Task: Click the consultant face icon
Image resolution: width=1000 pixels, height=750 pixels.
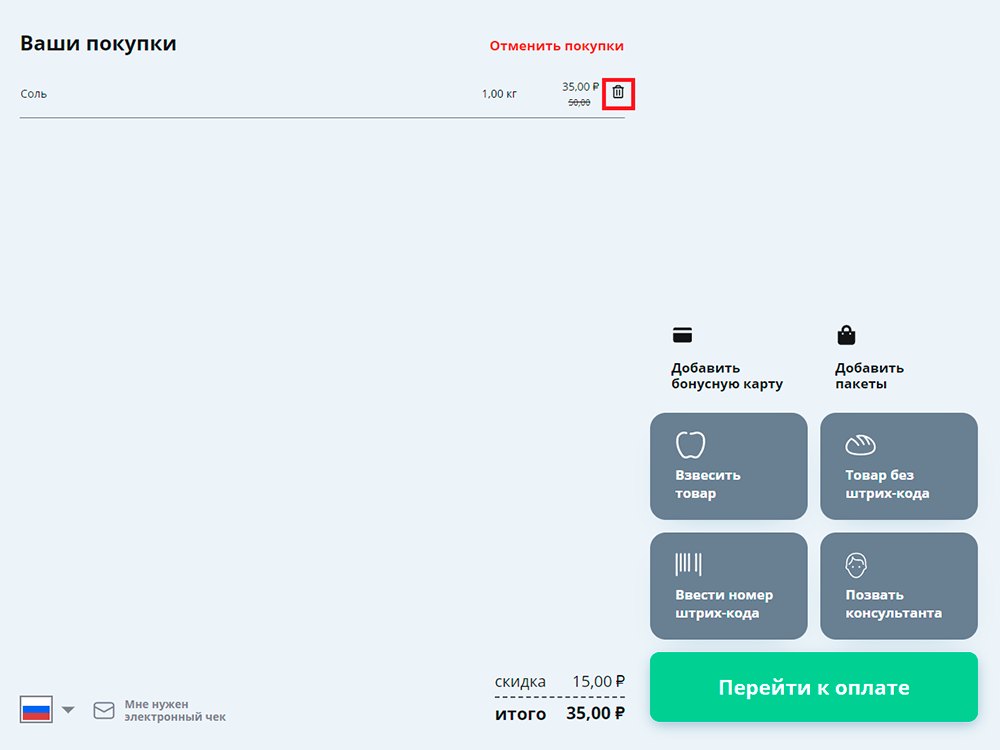Action: click(x=856, y=565)
